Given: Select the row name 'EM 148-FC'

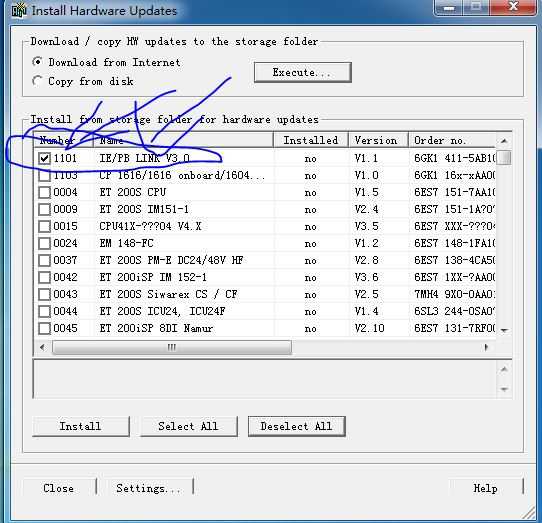Looking at the screenshot, I should pos(127,243).
